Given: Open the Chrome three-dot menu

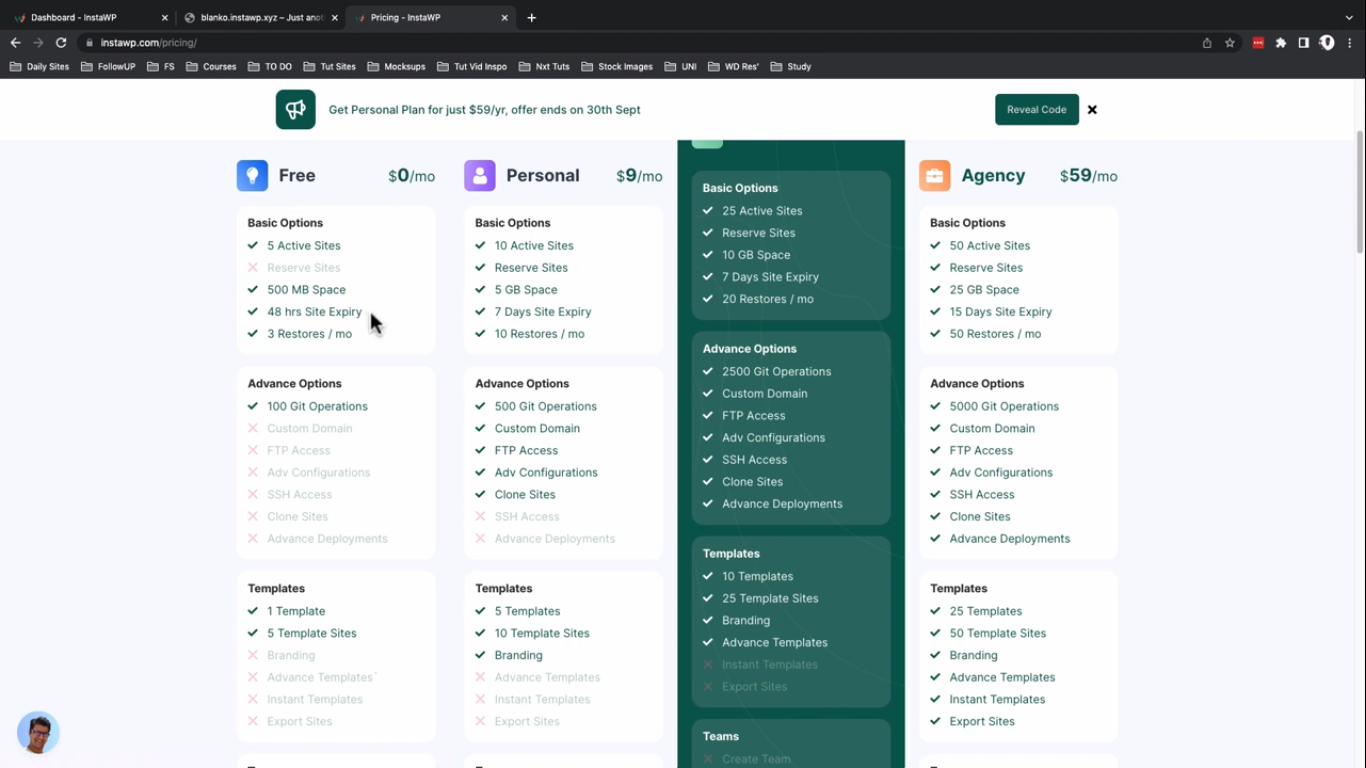Looking at the screenshot, I should [x=1350, y=43].
